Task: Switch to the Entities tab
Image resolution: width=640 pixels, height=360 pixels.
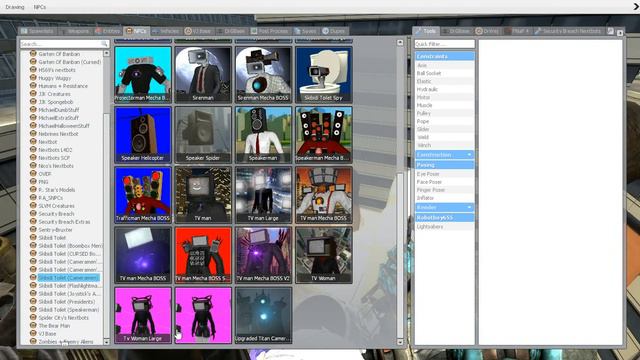Action: 108,31
